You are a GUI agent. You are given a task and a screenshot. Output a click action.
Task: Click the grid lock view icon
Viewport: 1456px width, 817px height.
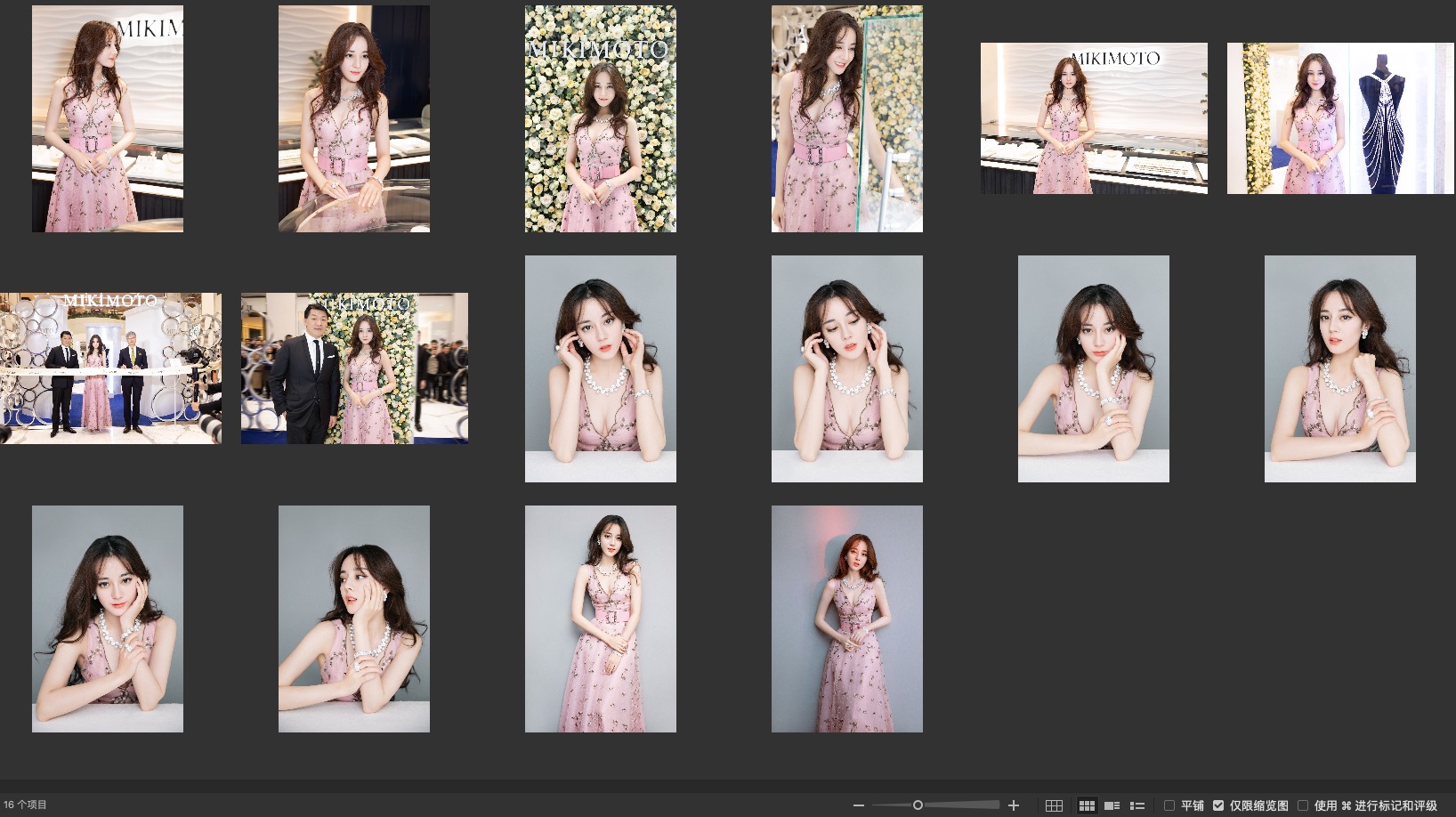pyautogui.click(x=1054, y=805)
